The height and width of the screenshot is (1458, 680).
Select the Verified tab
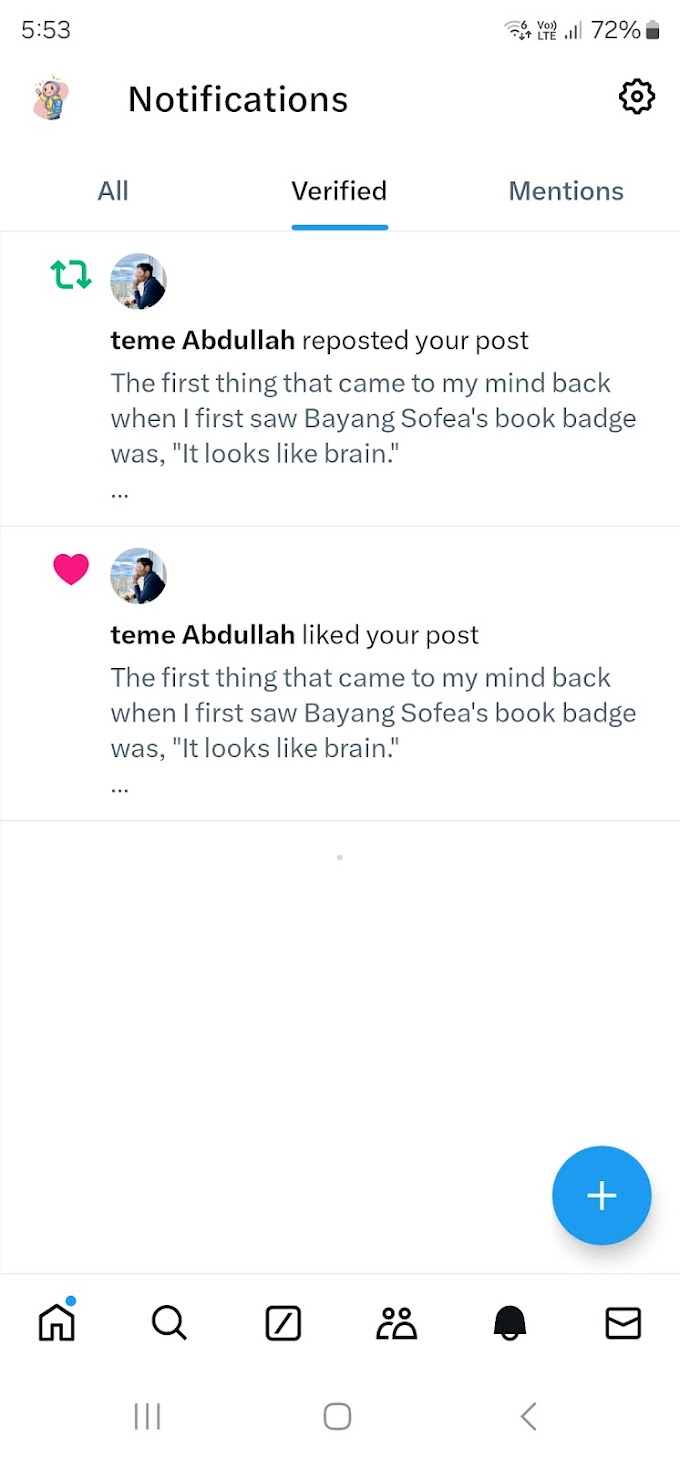coord(339,191)
